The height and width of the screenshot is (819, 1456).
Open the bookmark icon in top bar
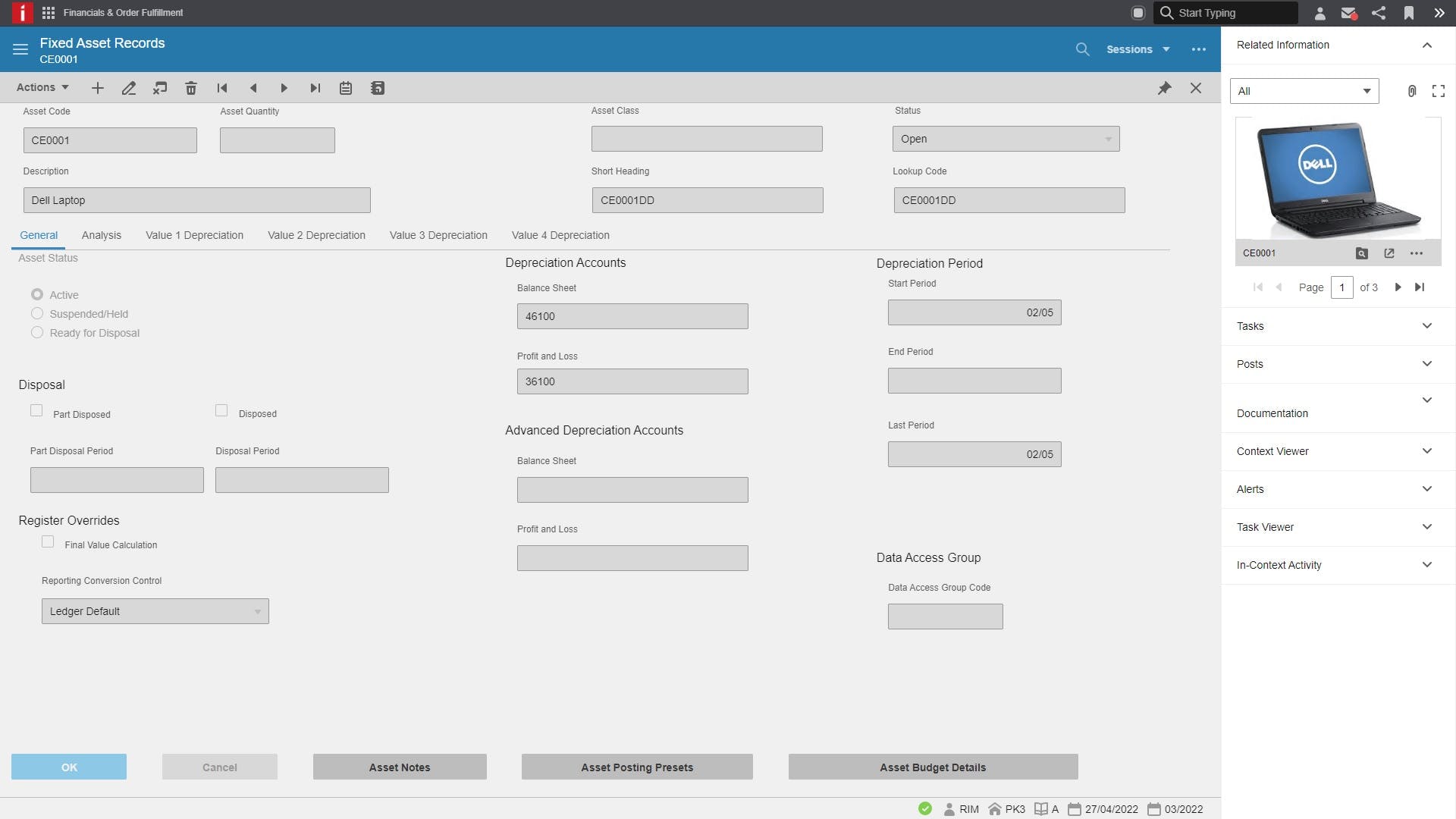coord(1408,13)
